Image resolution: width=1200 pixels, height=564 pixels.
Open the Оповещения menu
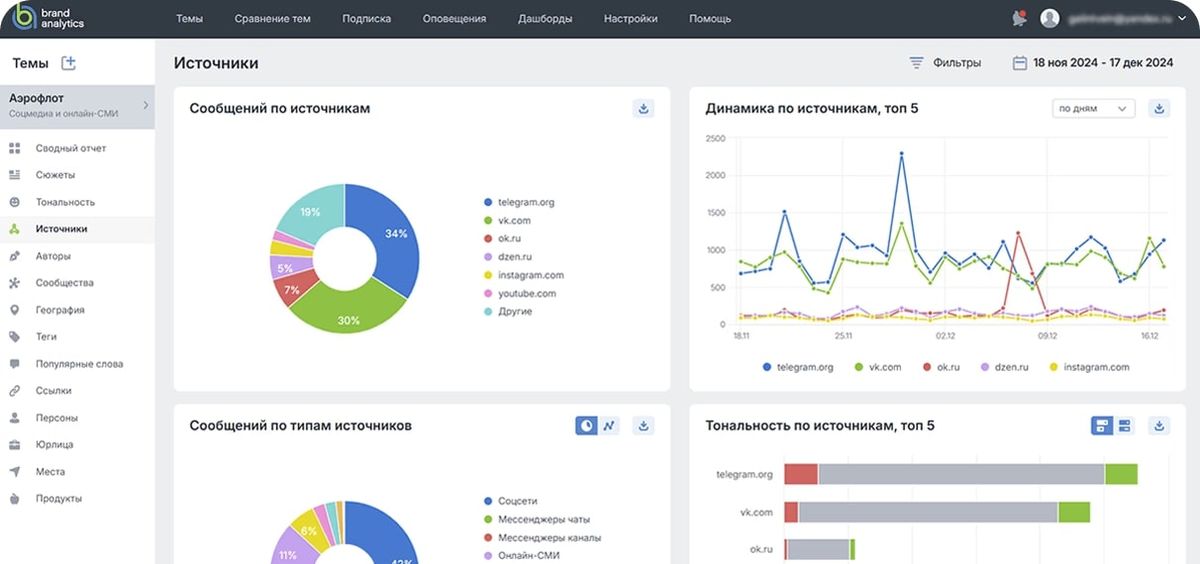pyautogui.click(x=454, y=18)
